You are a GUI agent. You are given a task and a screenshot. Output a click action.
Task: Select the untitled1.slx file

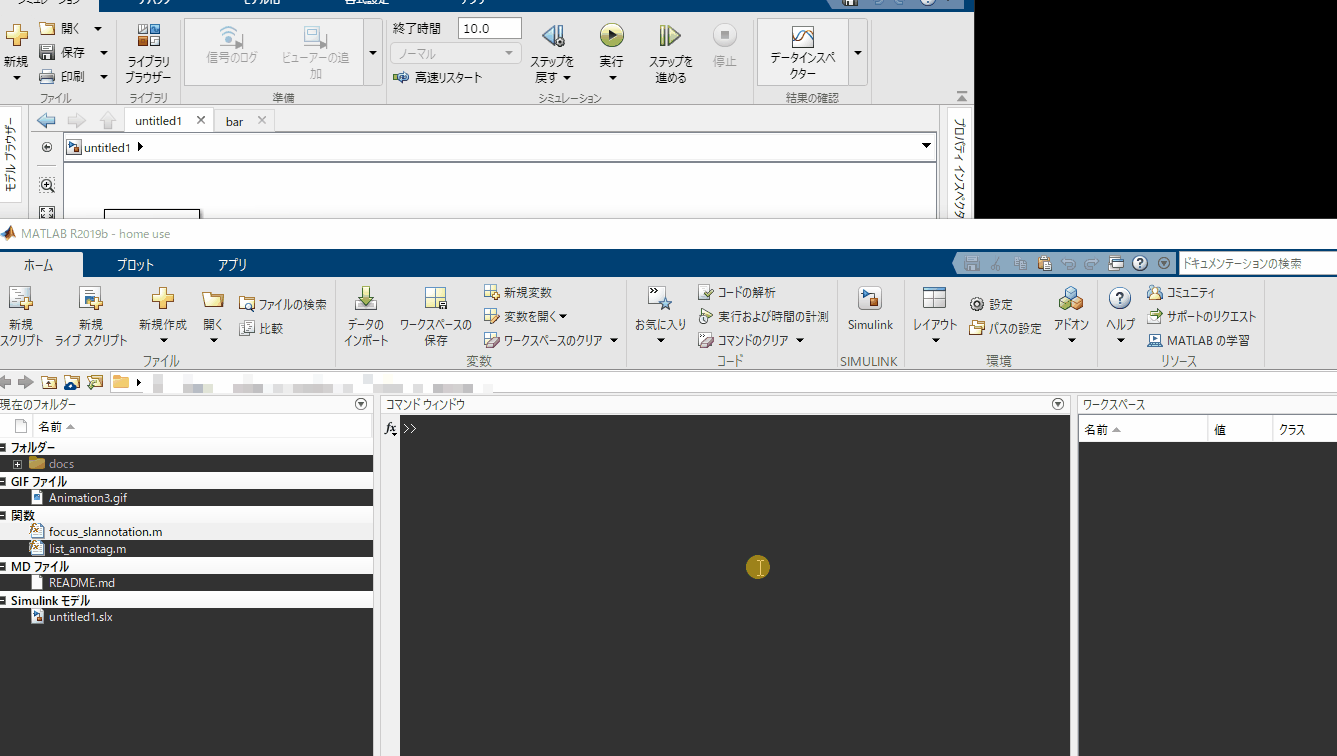coord(81,617)
